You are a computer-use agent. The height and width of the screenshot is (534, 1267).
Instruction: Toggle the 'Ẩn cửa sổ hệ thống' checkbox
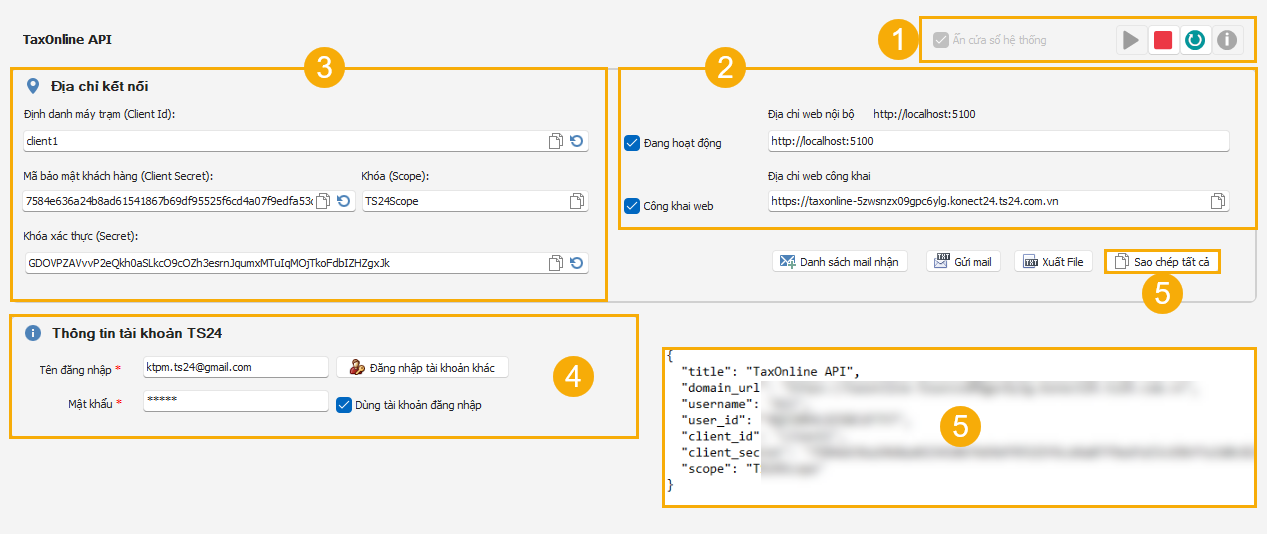(x=940, y=40)
